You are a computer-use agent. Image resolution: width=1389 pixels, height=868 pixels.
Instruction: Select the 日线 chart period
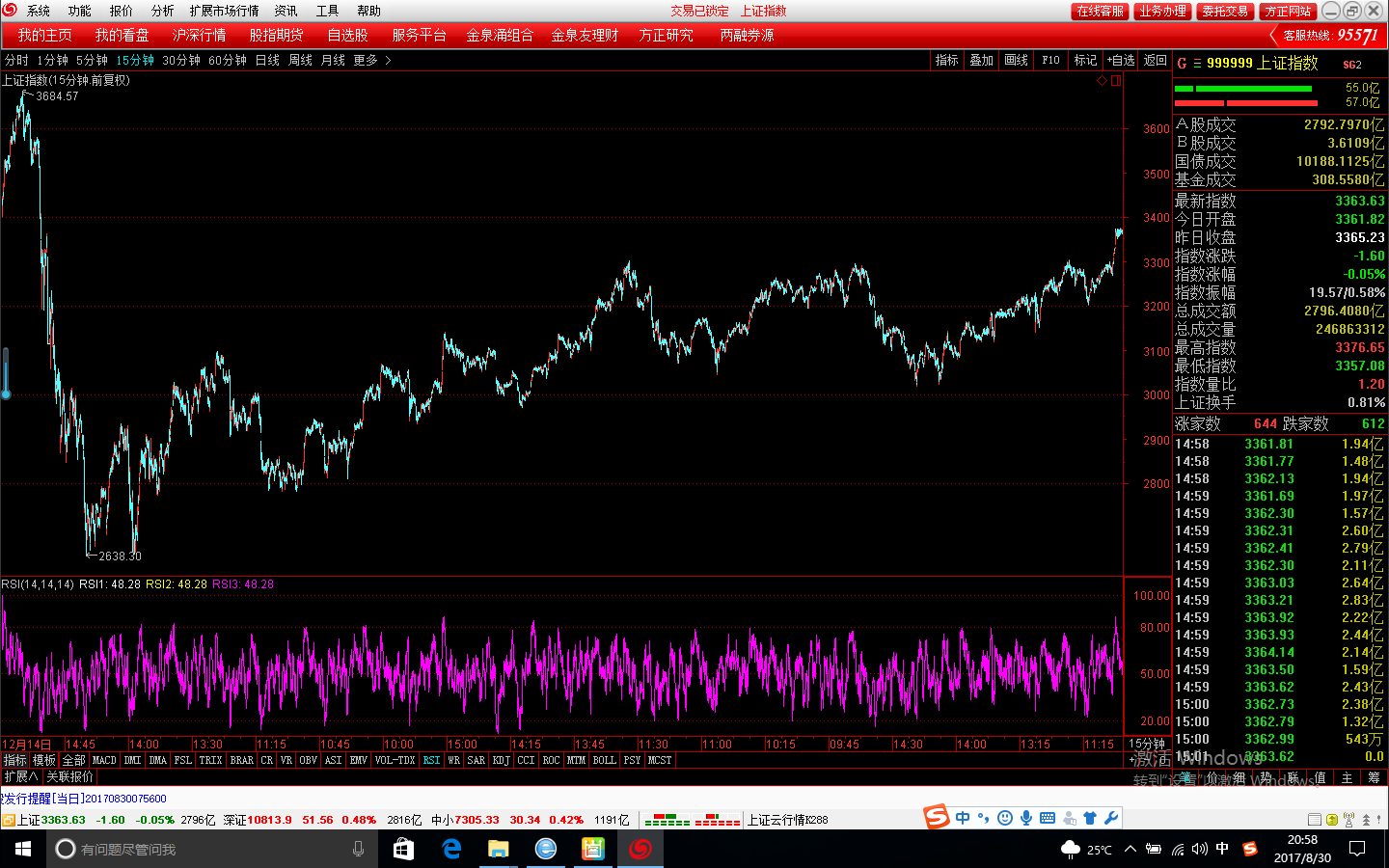[x=268, y=60]
